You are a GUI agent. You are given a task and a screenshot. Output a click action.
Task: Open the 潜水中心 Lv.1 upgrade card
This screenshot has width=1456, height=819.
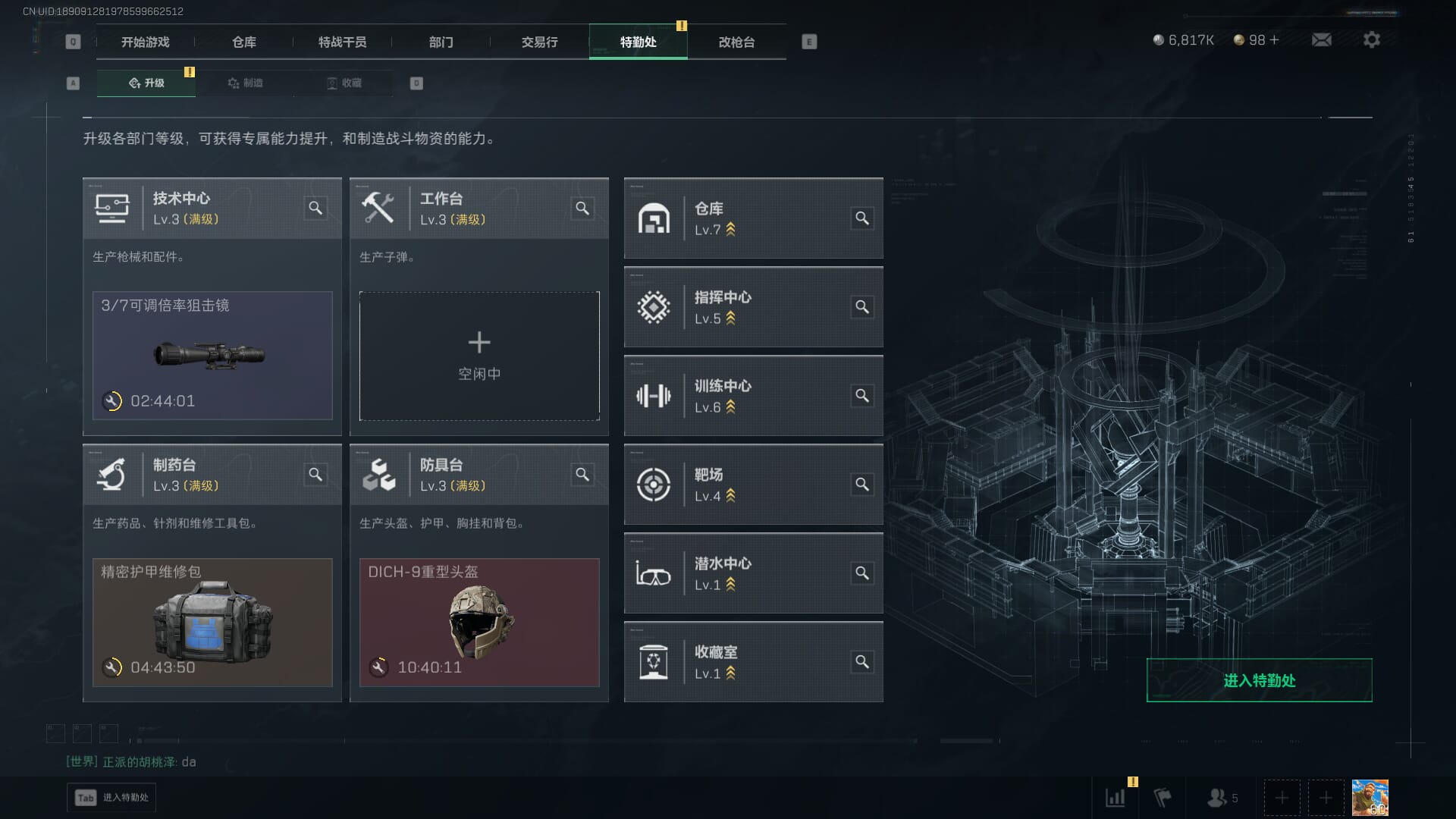pos(754,573)
